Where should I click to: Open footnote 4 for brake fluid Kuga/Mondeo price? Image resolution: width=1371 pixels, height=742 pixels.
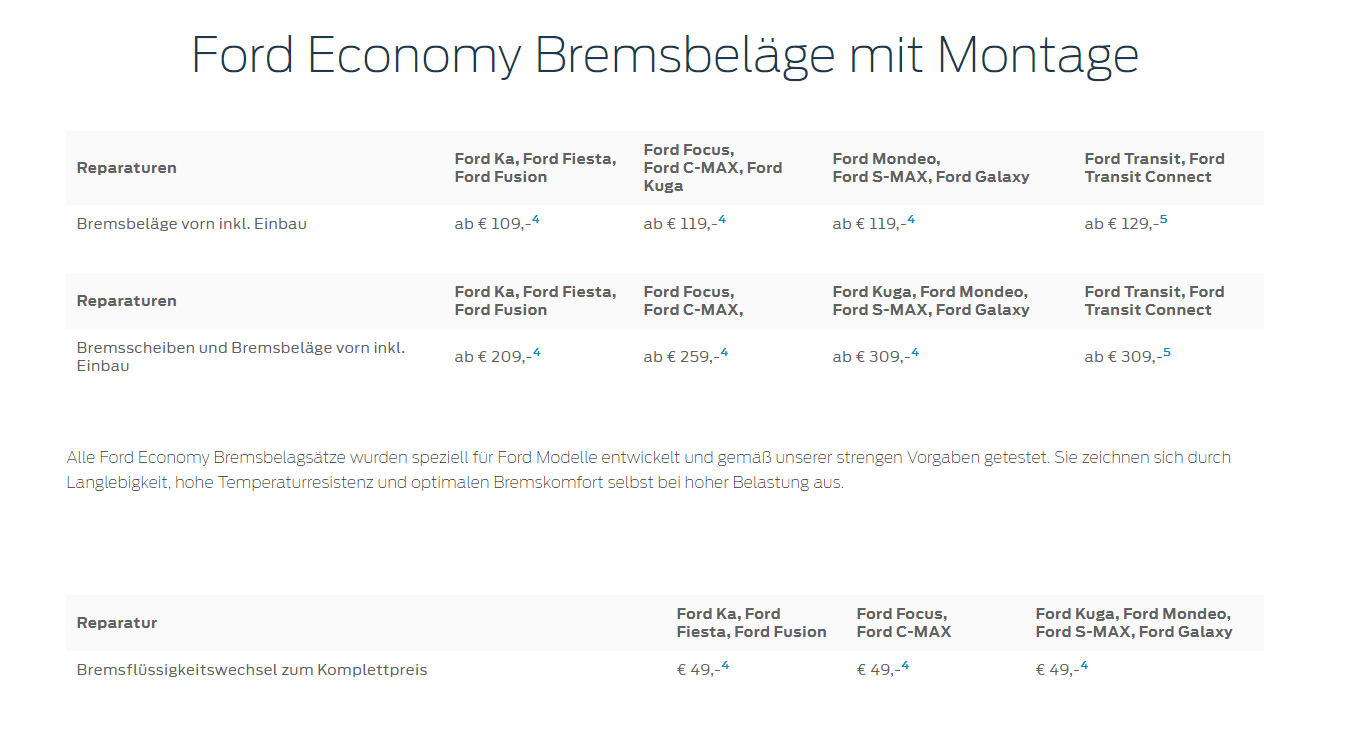1084,666
